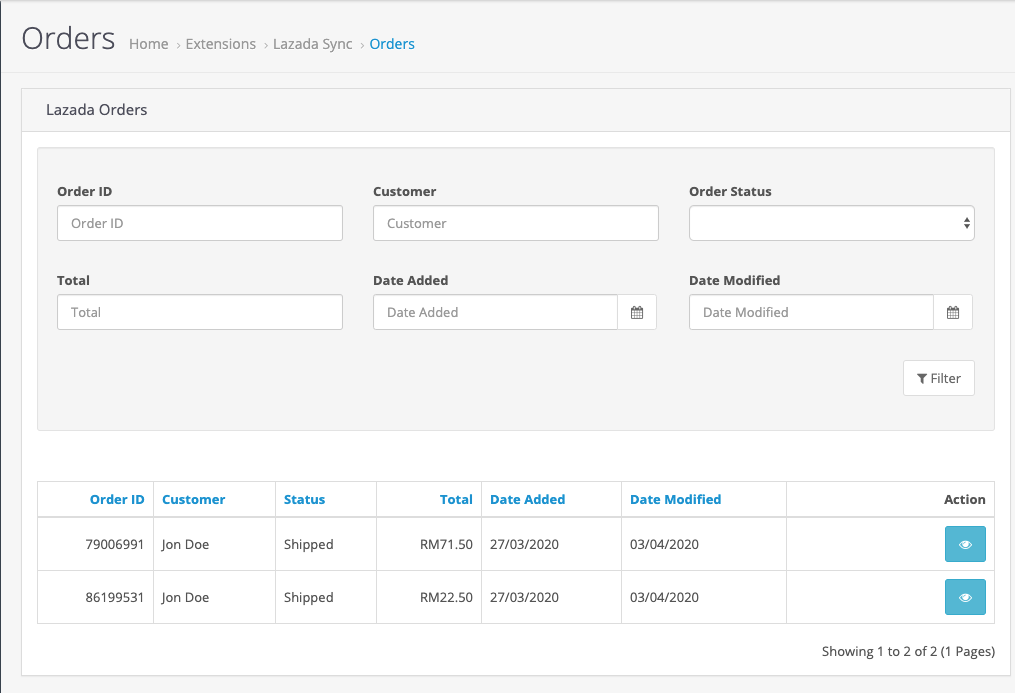Sort table by Customer column header
Image resolution: width=1015 pixels, height=693 pixels.
pyautogui.click(x=193, y=500)
